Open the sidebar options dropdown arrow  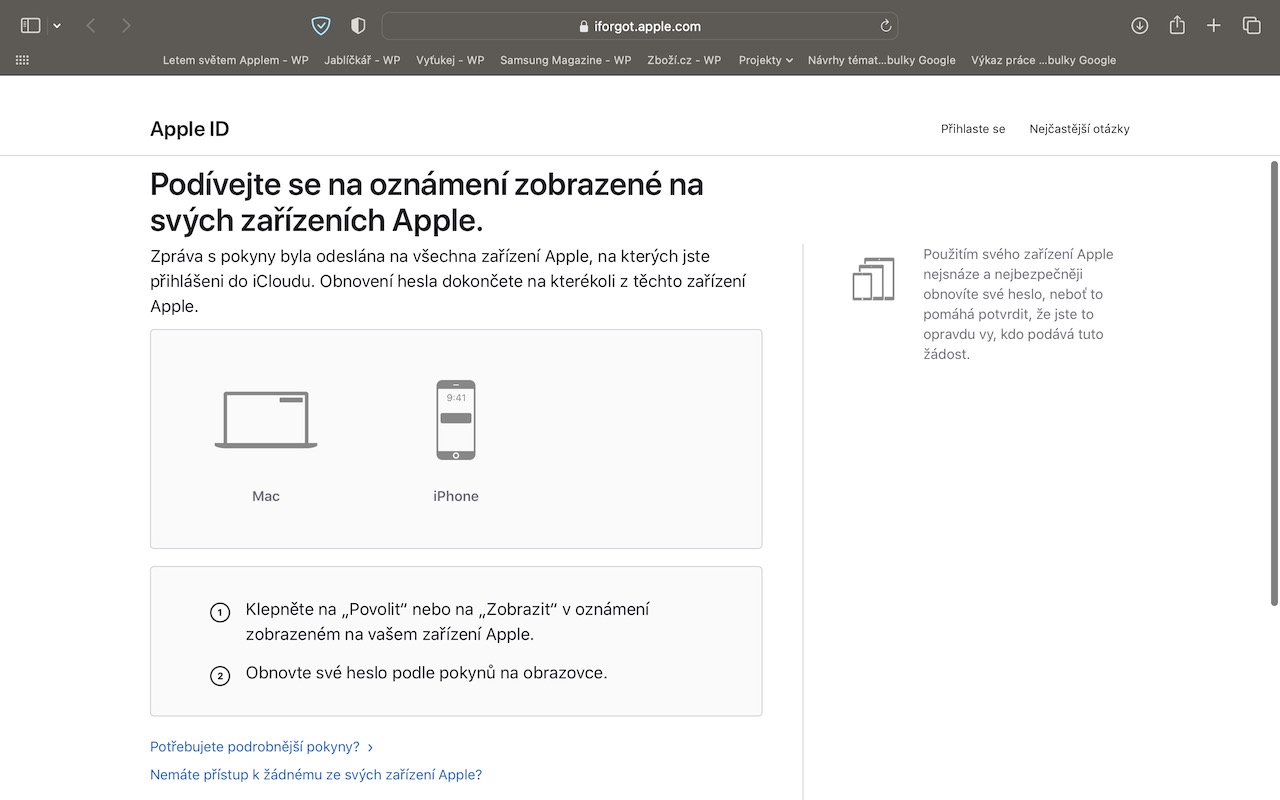57,26
